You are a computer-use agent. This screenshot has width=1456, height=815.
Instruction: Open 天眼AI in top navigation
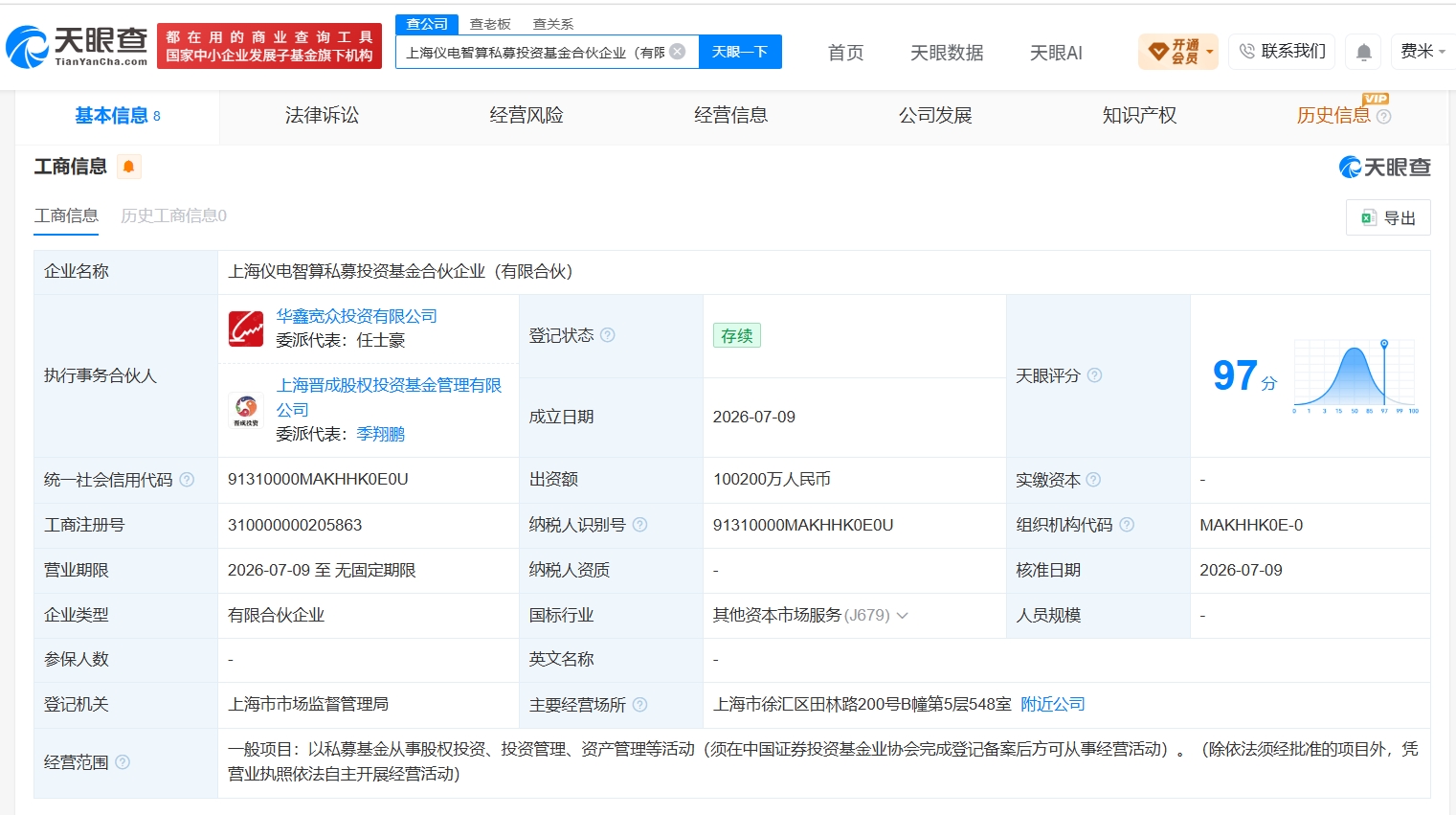[x=1056, y=53]
